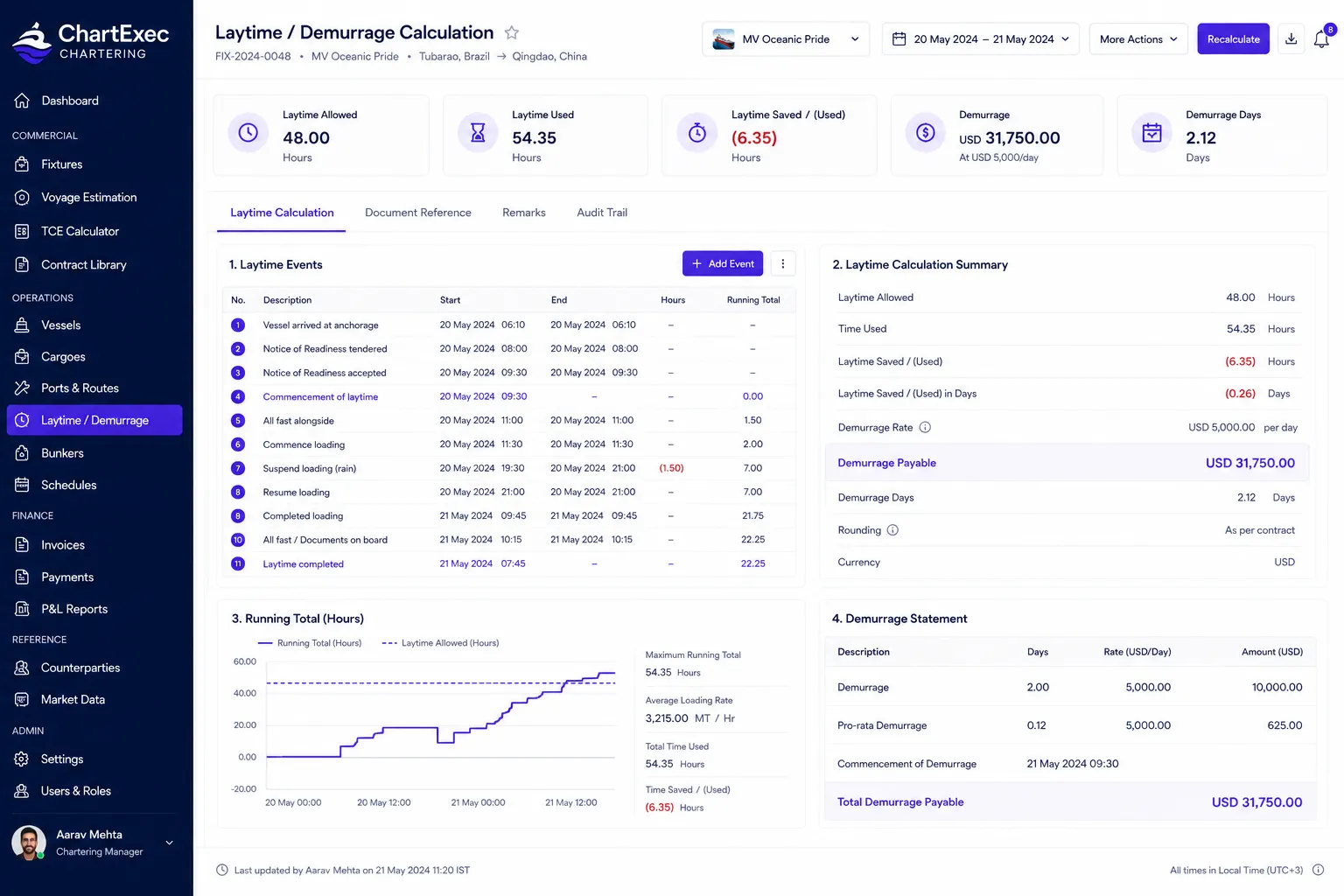
Task: Add a new laytime event
Action: pyautogui.click(x=723, y=263)
